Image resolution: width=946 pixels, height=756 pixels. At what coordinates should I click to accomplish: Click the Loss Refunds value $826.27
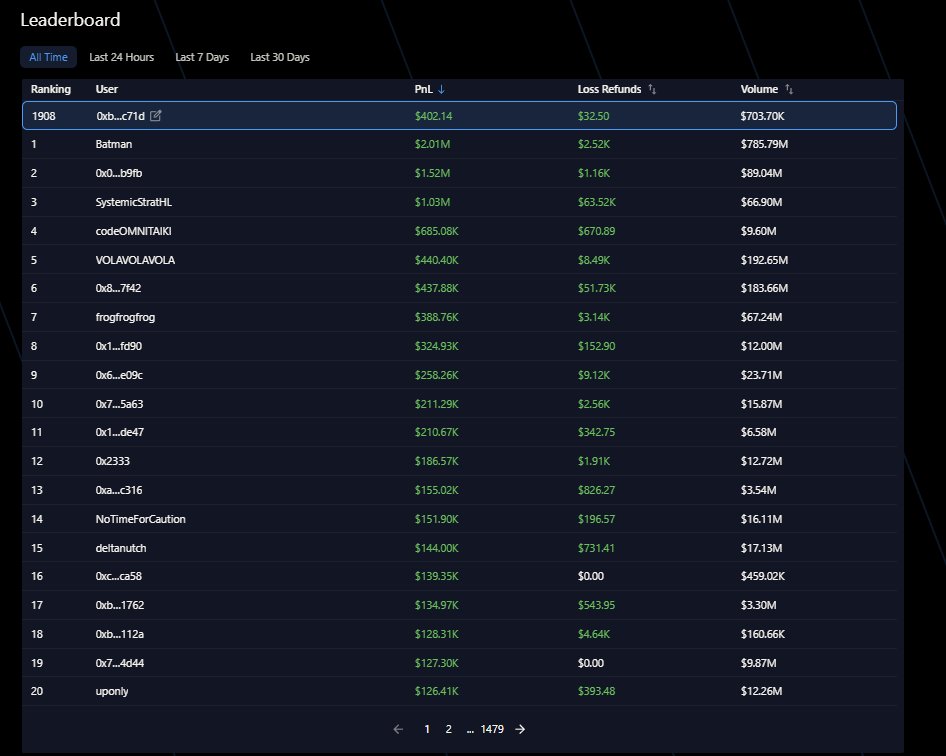596,490
